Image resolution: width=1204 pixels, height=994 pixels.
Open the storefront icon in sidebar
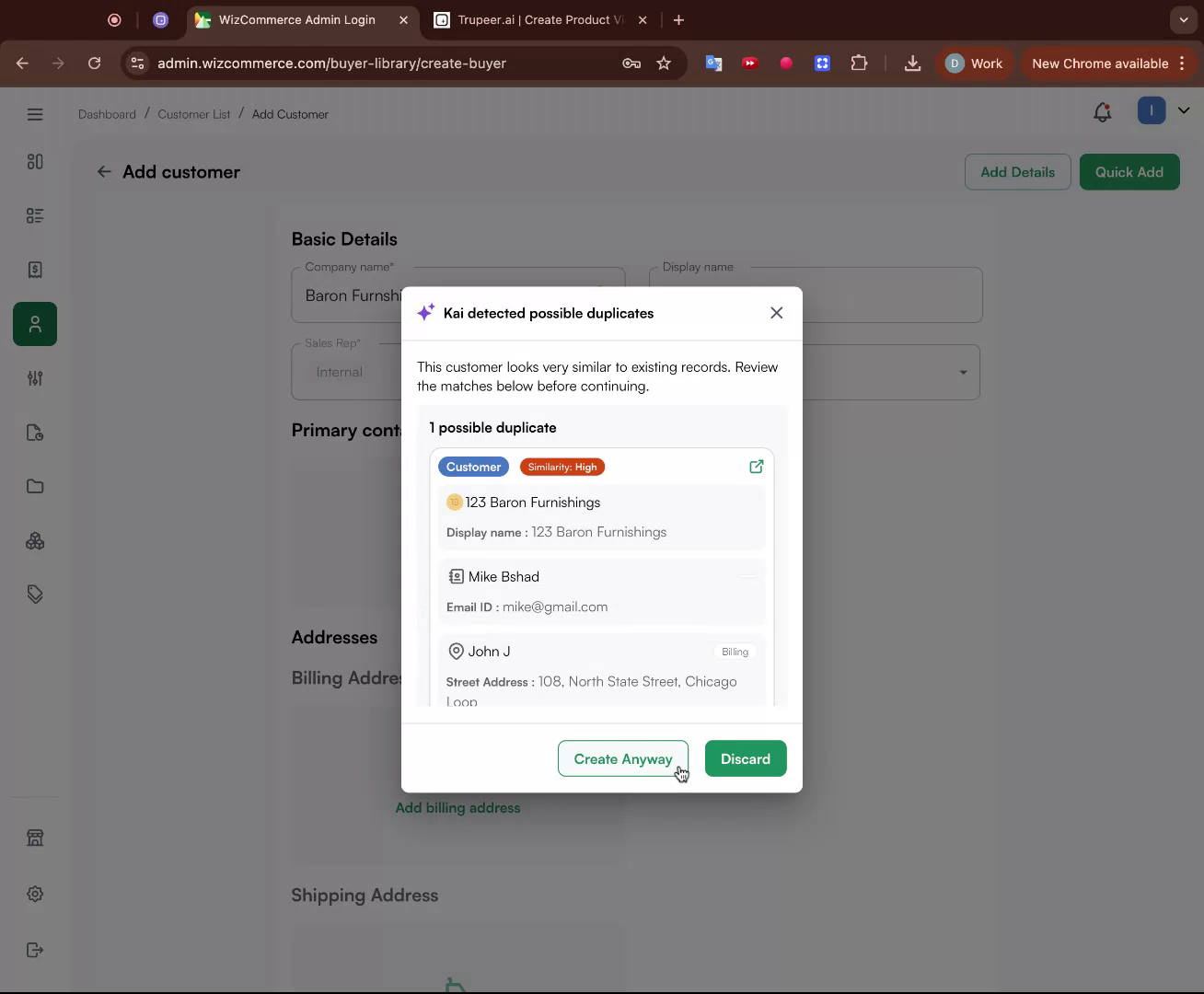point(35,838)
